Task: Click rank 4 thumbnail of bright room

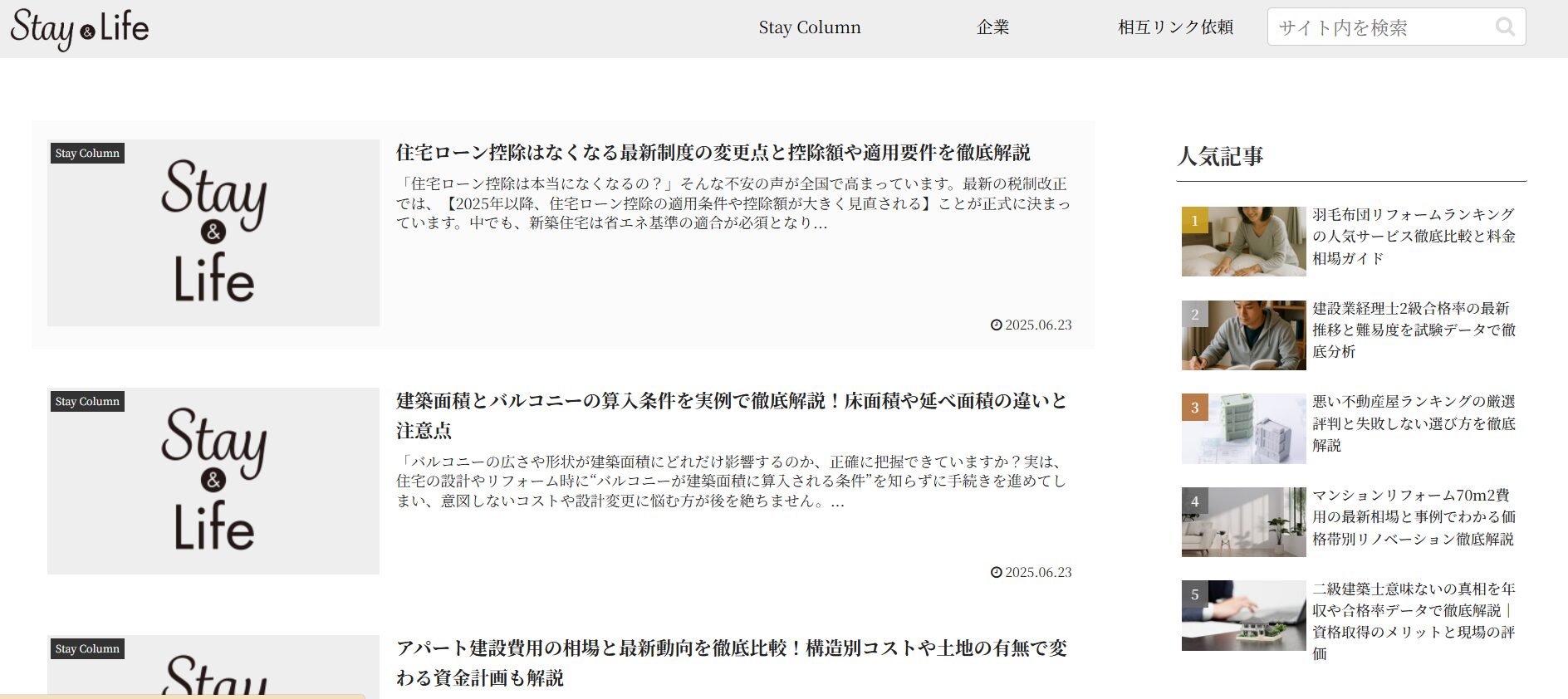Action: [1244, 522]
